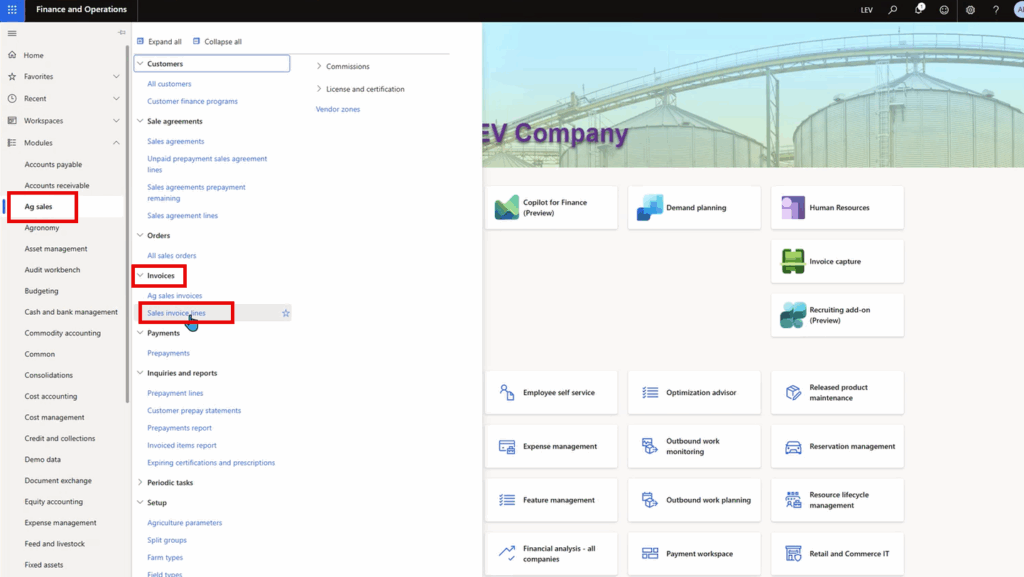1024x577 pixels.
Task: Open Expense management tile
Action: tap(551, 446)
